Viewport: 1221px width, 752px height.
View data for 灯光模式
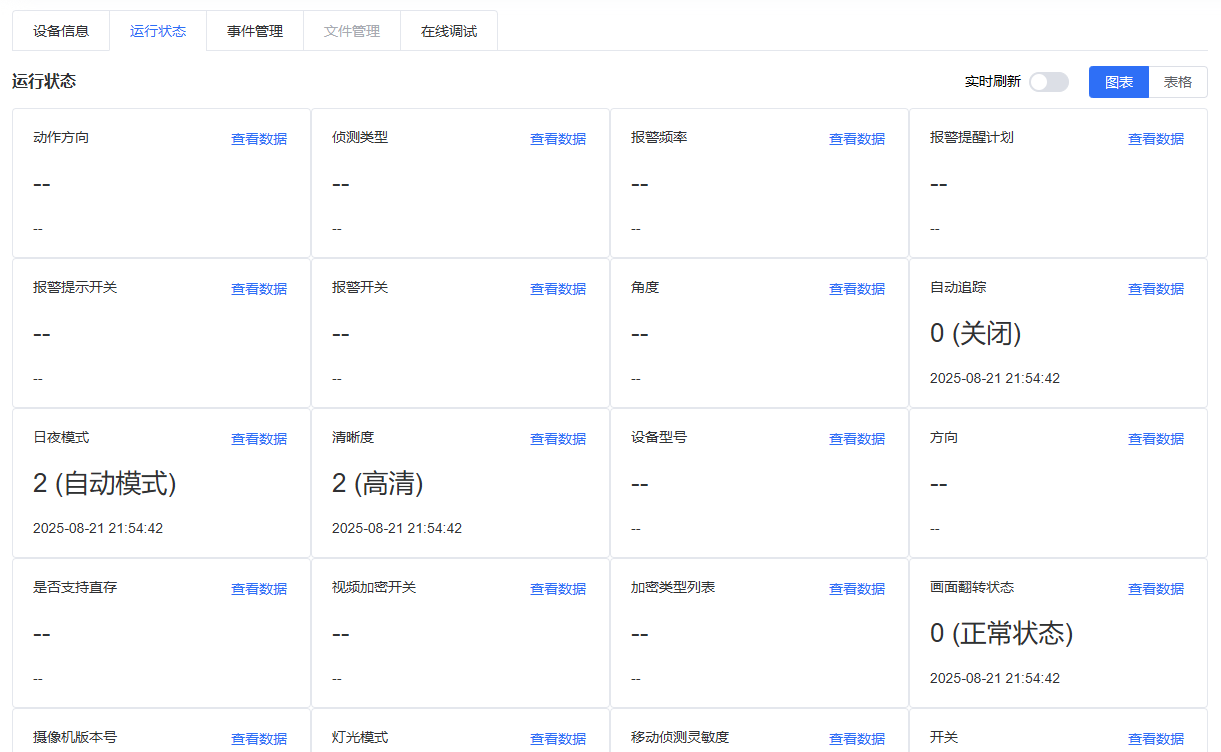click(558, 739)
